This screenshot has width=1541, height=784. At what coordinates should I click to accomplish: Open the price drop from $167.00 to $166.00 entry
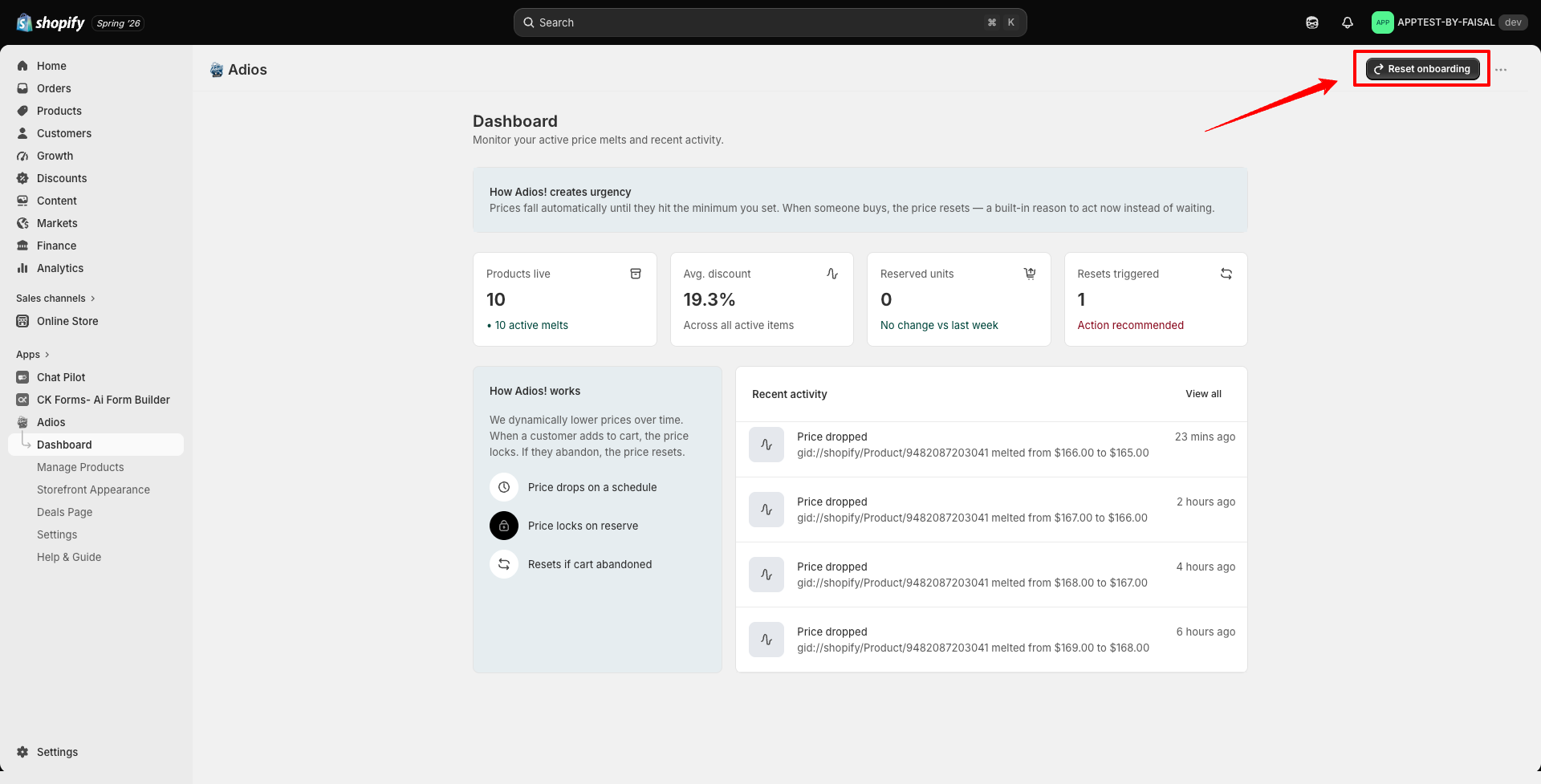[x=991, y=510]
